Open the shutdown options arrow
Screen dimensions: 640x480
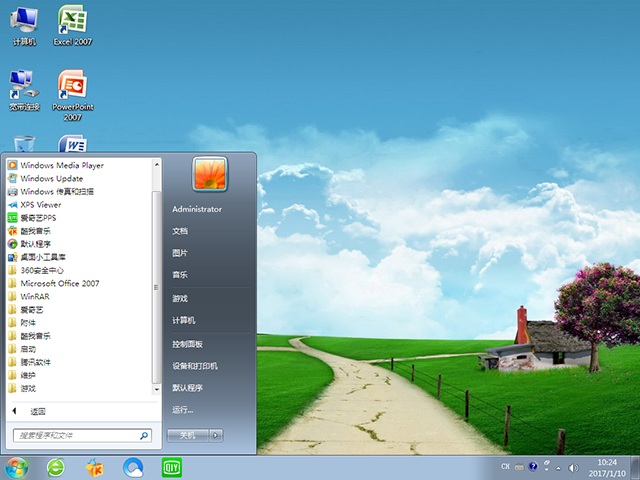(216, 436)
